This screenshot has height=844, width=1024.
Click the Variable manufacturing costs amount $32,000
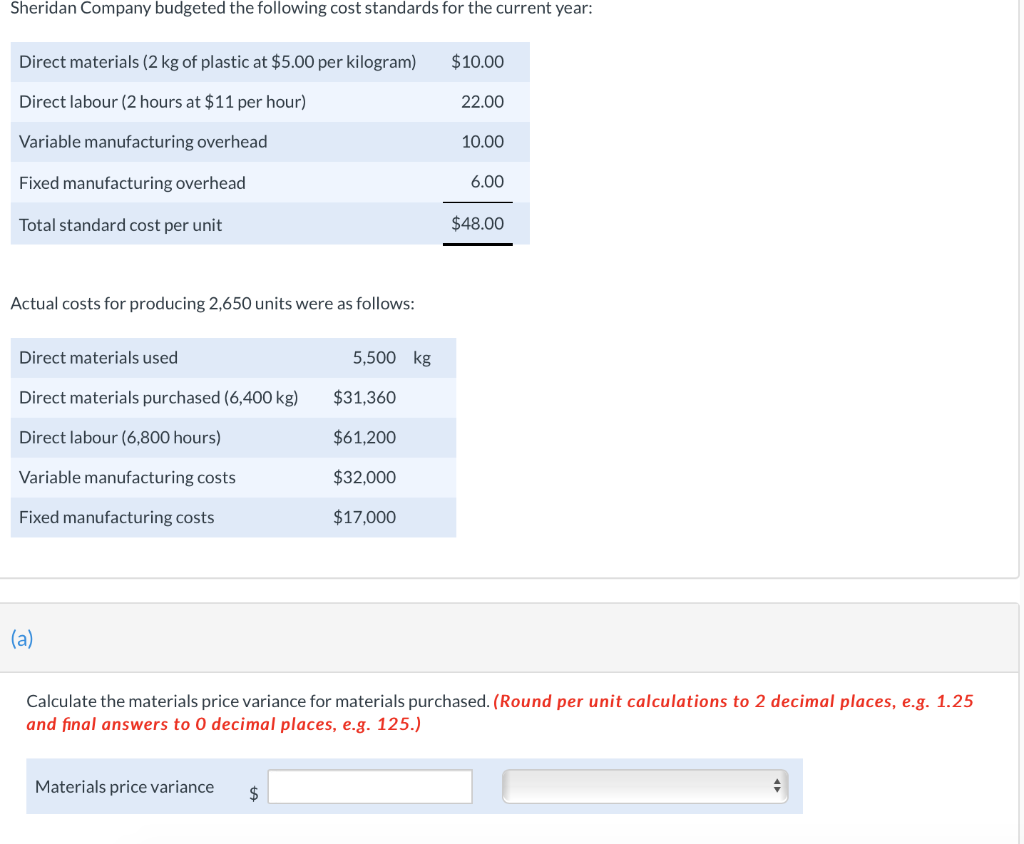pyautogui.click(x=365, y=477)
